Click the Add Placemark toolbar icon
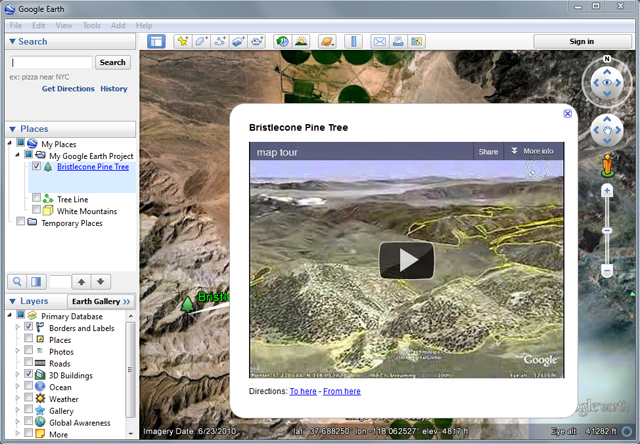640x444 pixels. [x=182, y=41]
